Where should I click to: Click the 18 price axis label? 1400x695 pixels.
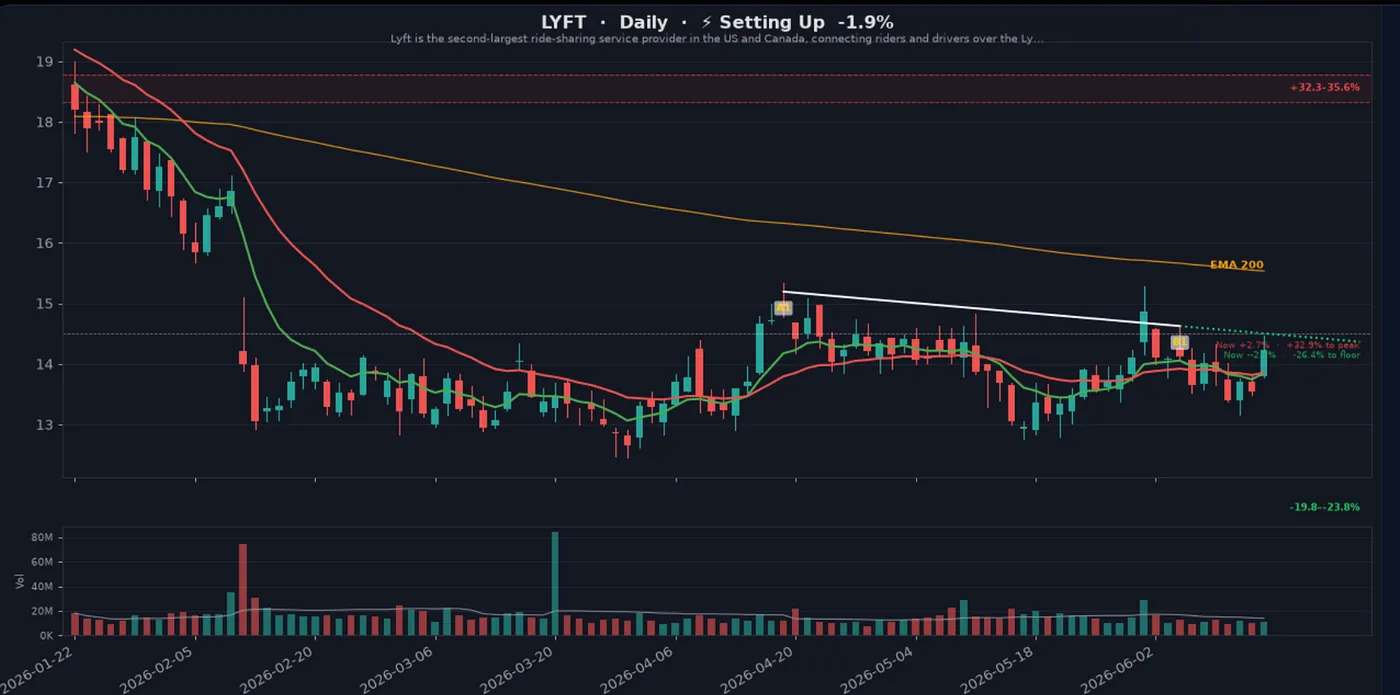click(44, 122)
